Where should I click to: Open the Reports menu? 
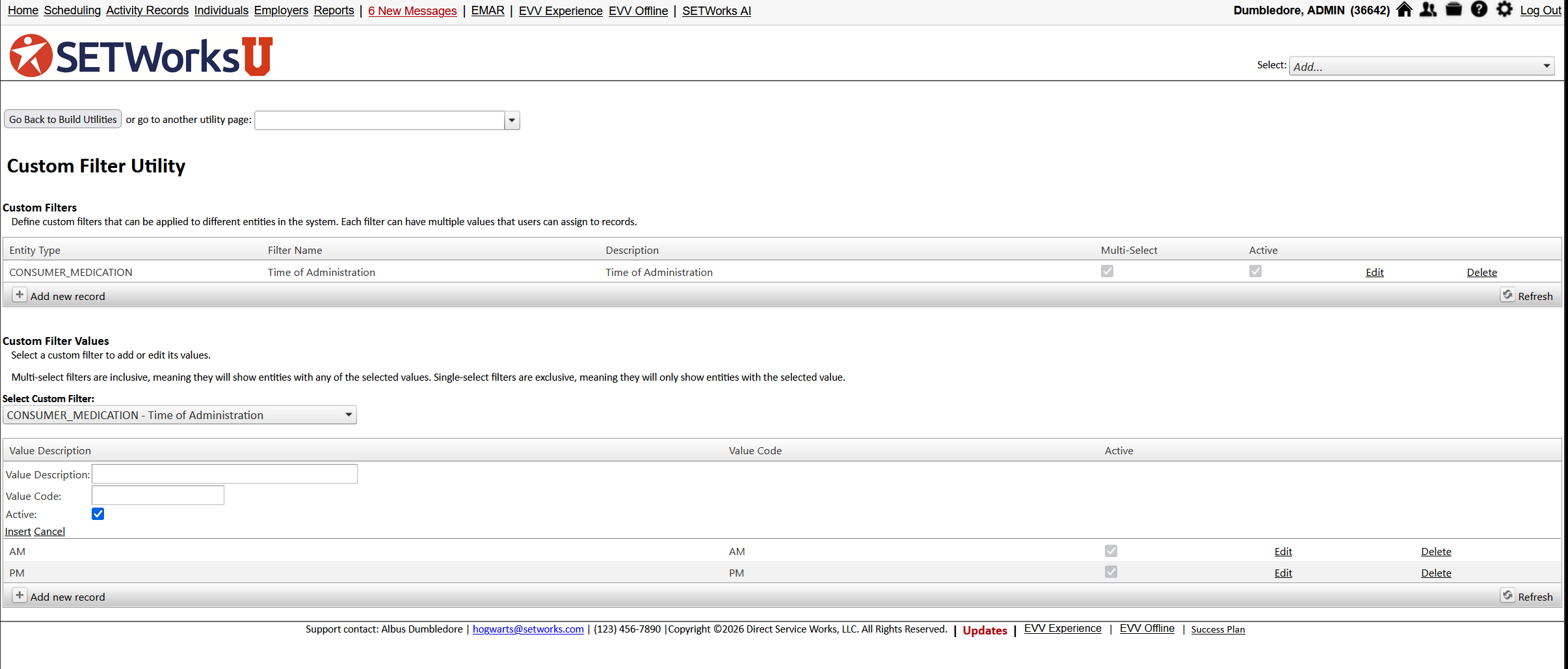point(334,10)
